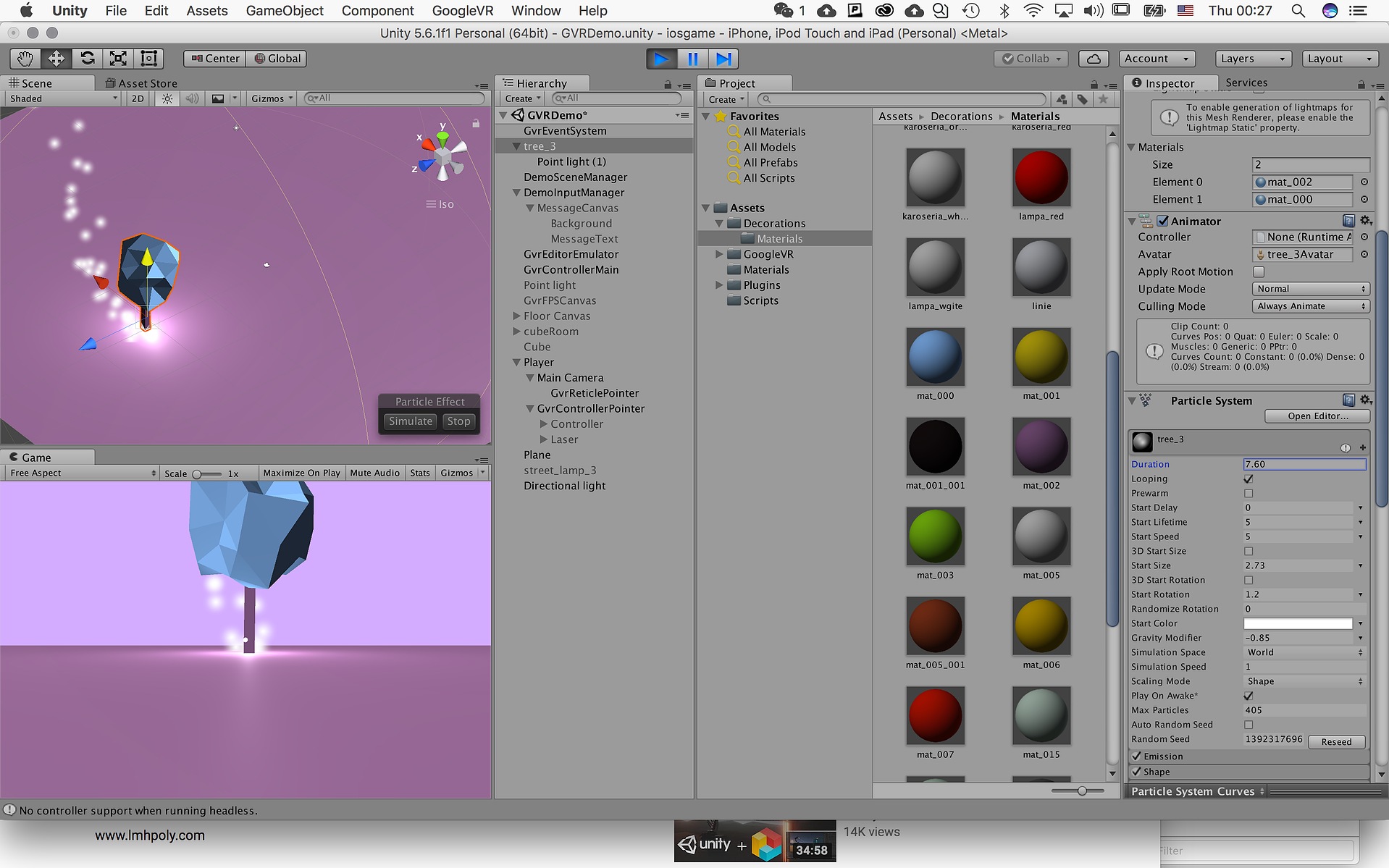Toggle 3D Start Size checkbox
The width and height of the screenshot is (1389, 868).
point(1249,552)
